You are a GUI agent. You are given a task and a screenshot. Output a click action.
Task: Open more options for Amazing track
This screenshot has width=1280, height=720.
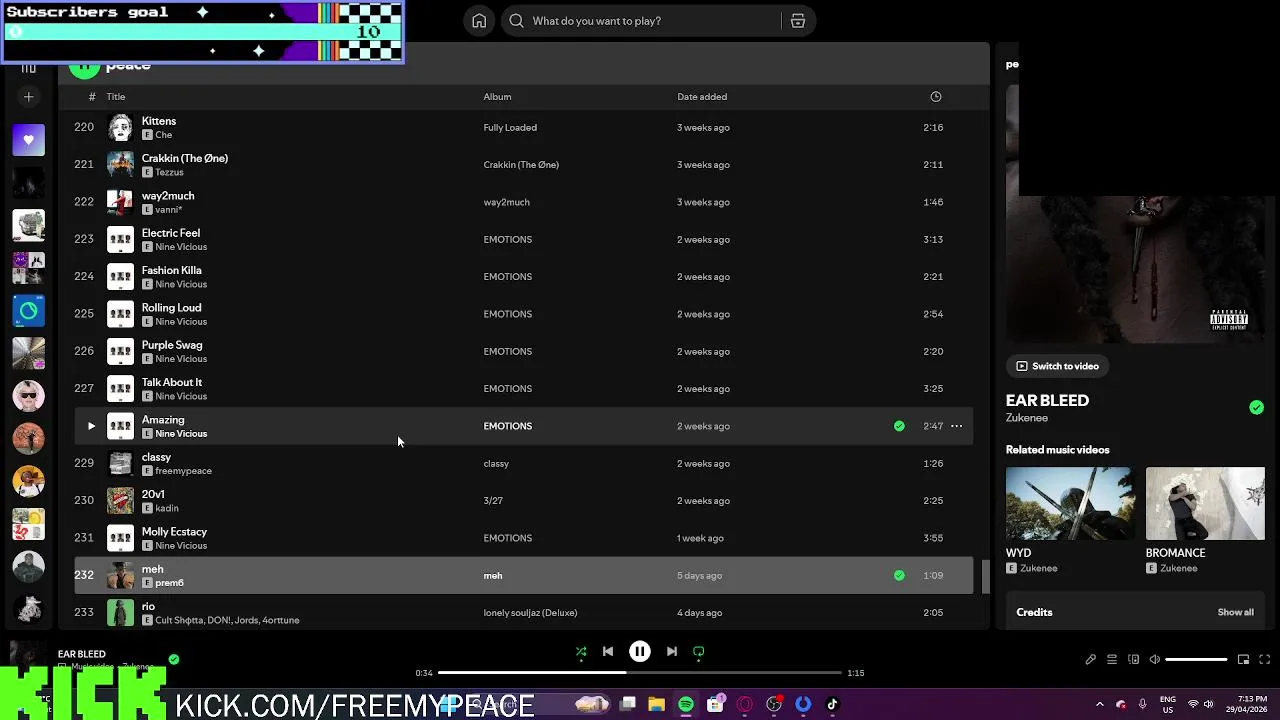tap(956, 426)
